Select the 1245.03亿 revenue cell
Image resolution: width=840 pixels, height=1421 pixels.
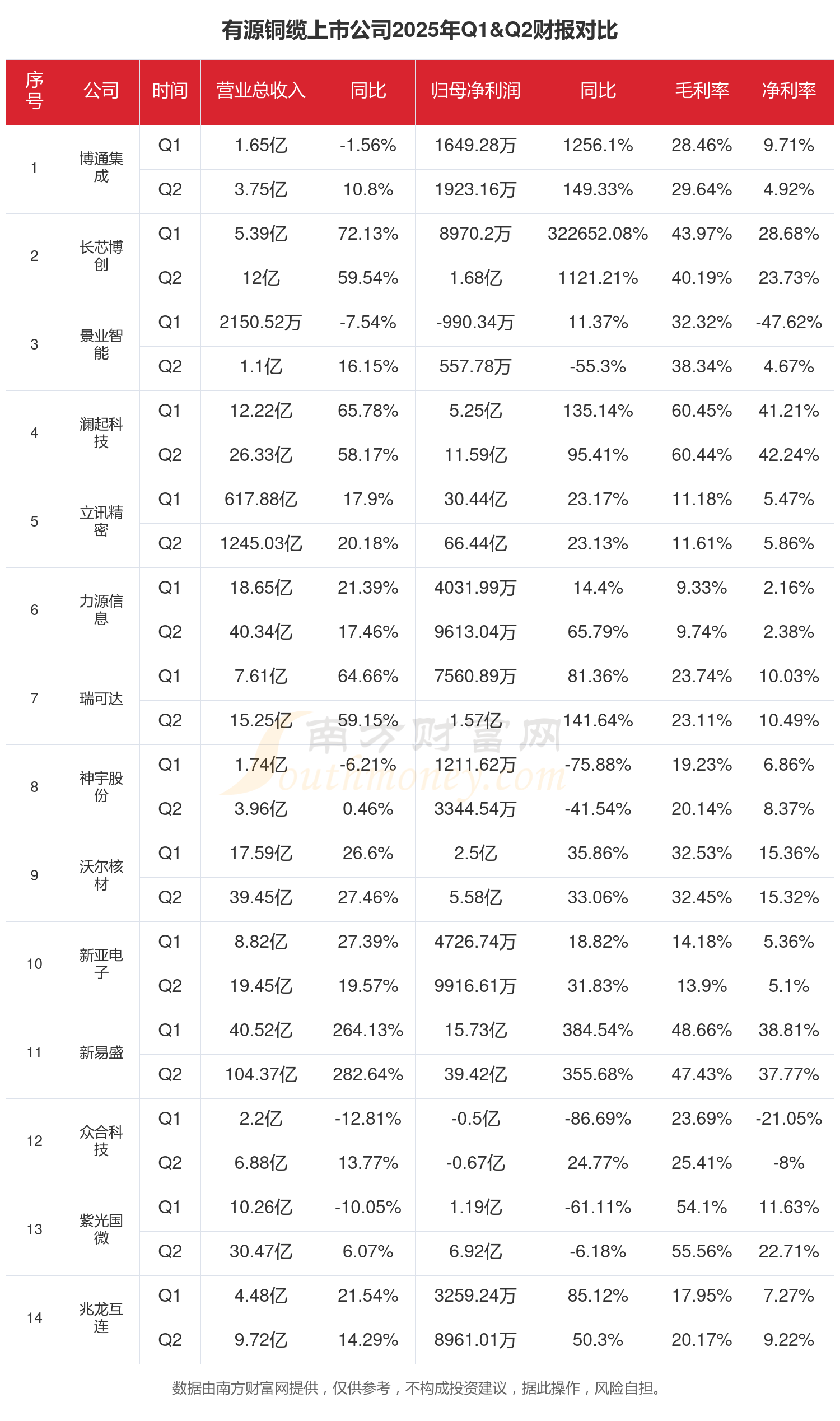point(260,543)
